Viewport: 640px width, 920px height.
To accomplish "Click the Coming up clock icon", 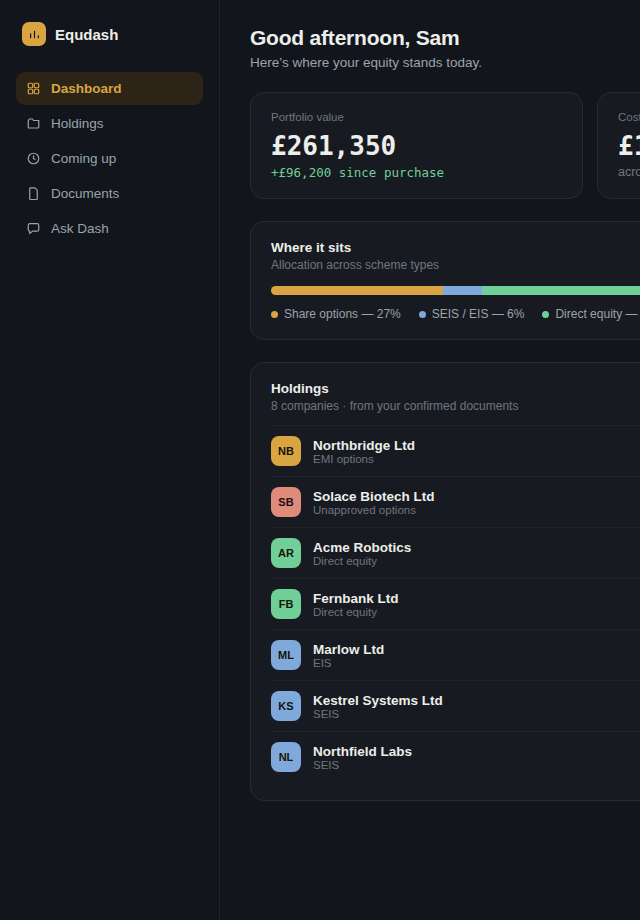I will [33, 158].
